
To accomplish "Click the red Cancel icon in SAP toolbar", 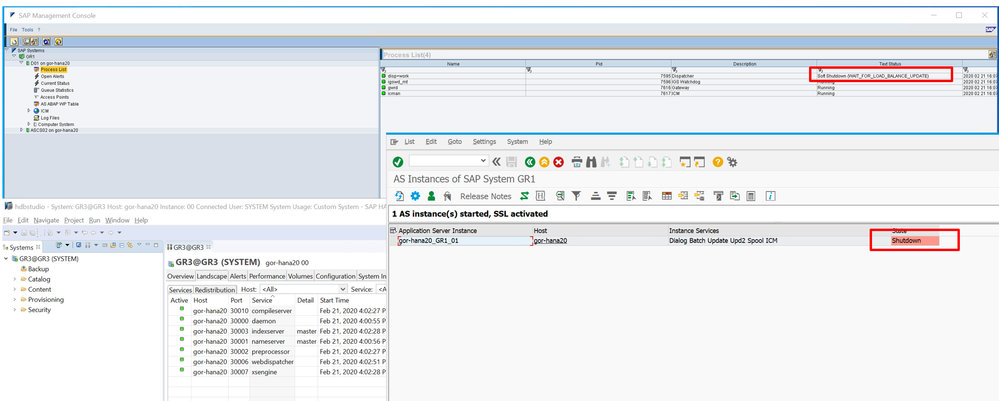I will [560, 161].
